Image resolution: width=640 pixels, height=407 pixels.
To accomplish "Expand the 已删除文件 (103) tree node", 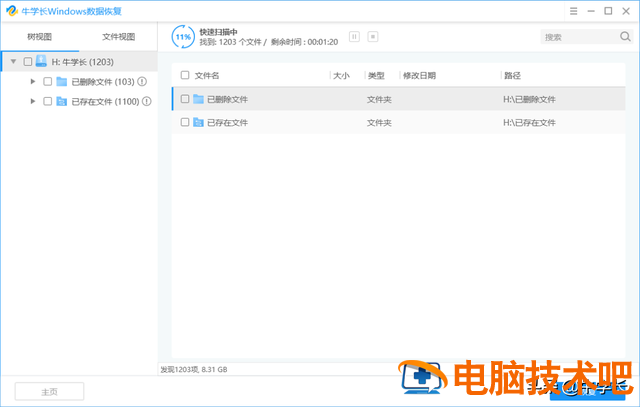I will (33, 82).
